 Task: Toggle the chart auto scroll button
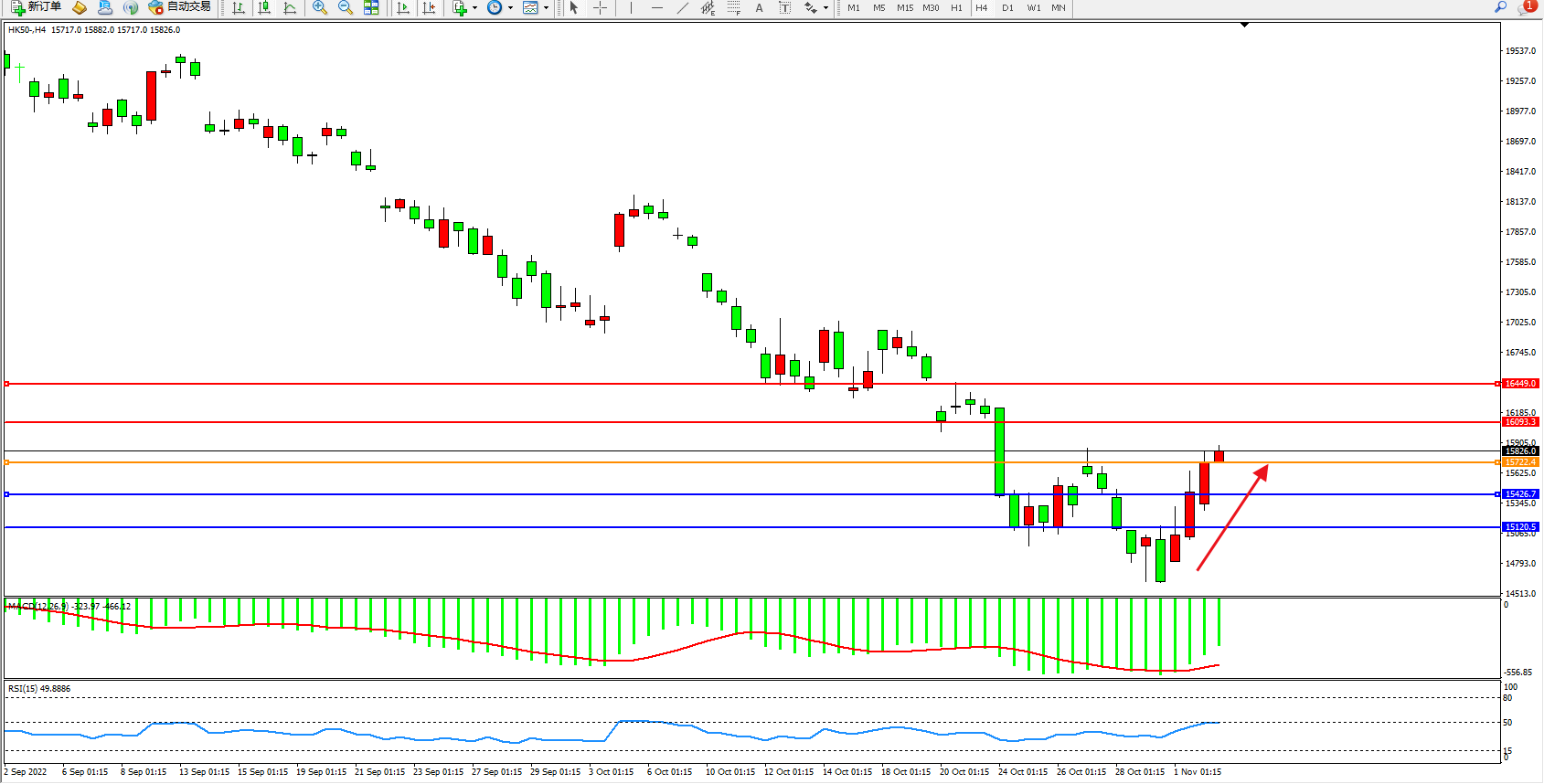tap(403, 7)
